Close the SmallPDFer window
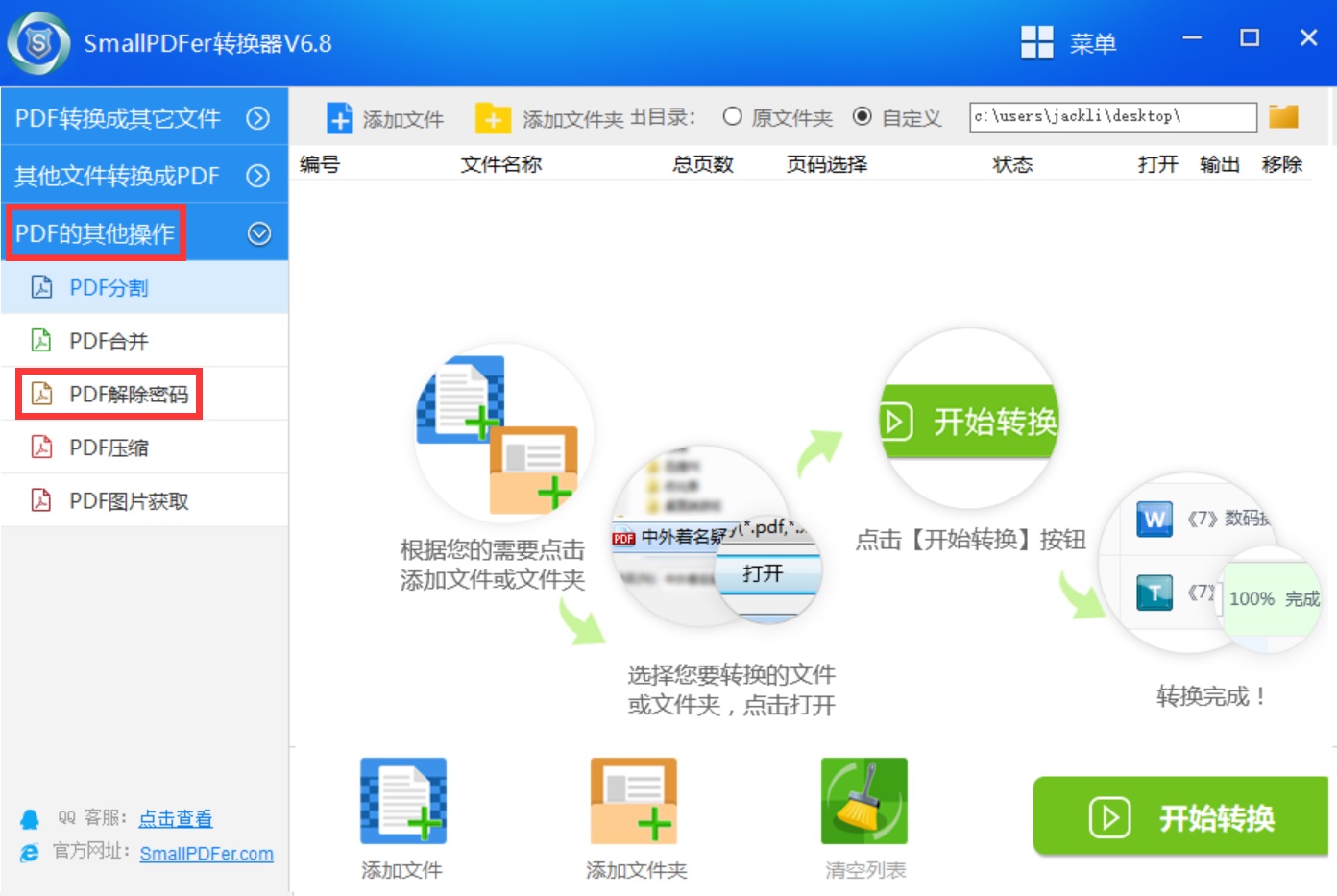This screenshot has height=896, width=1337. (x=1308, y=38)
